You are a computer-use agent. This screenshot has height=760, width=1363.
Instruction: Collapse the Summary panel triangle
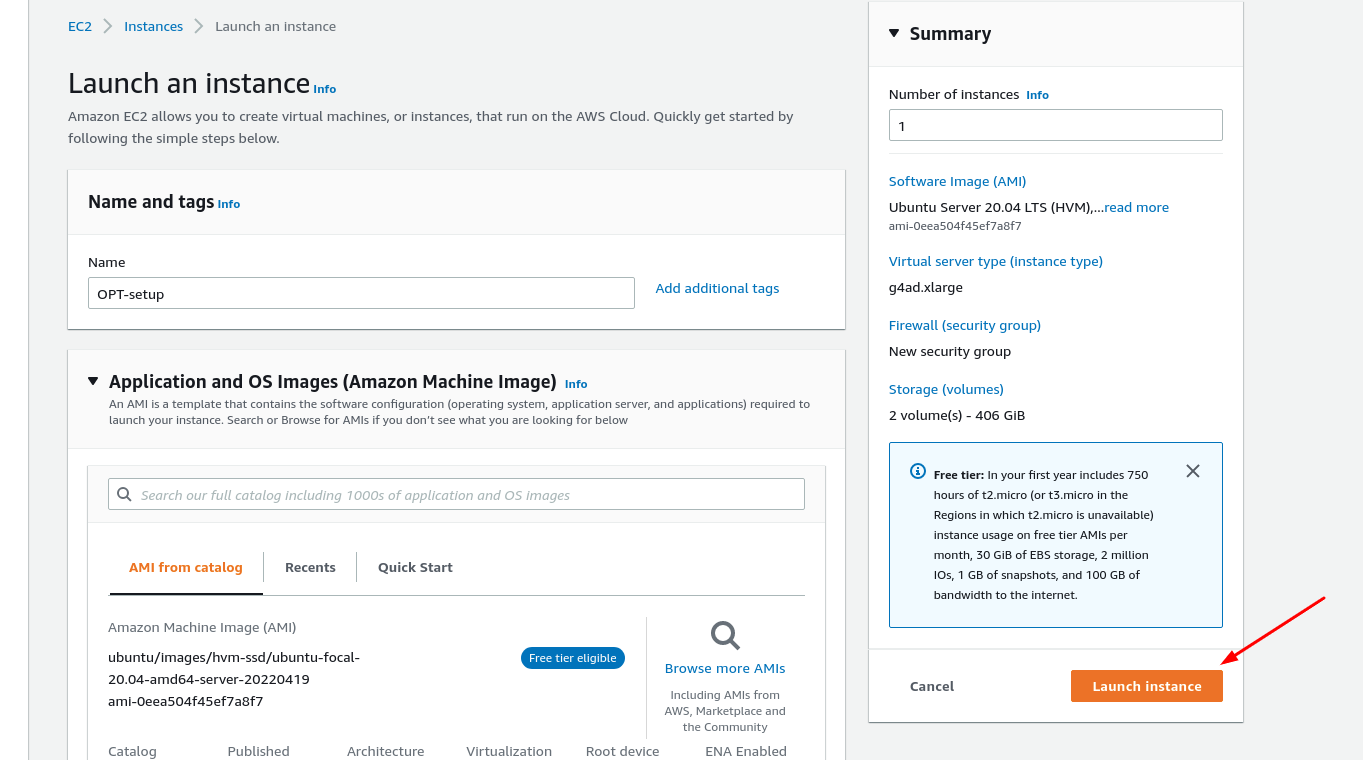pos(894,33)
